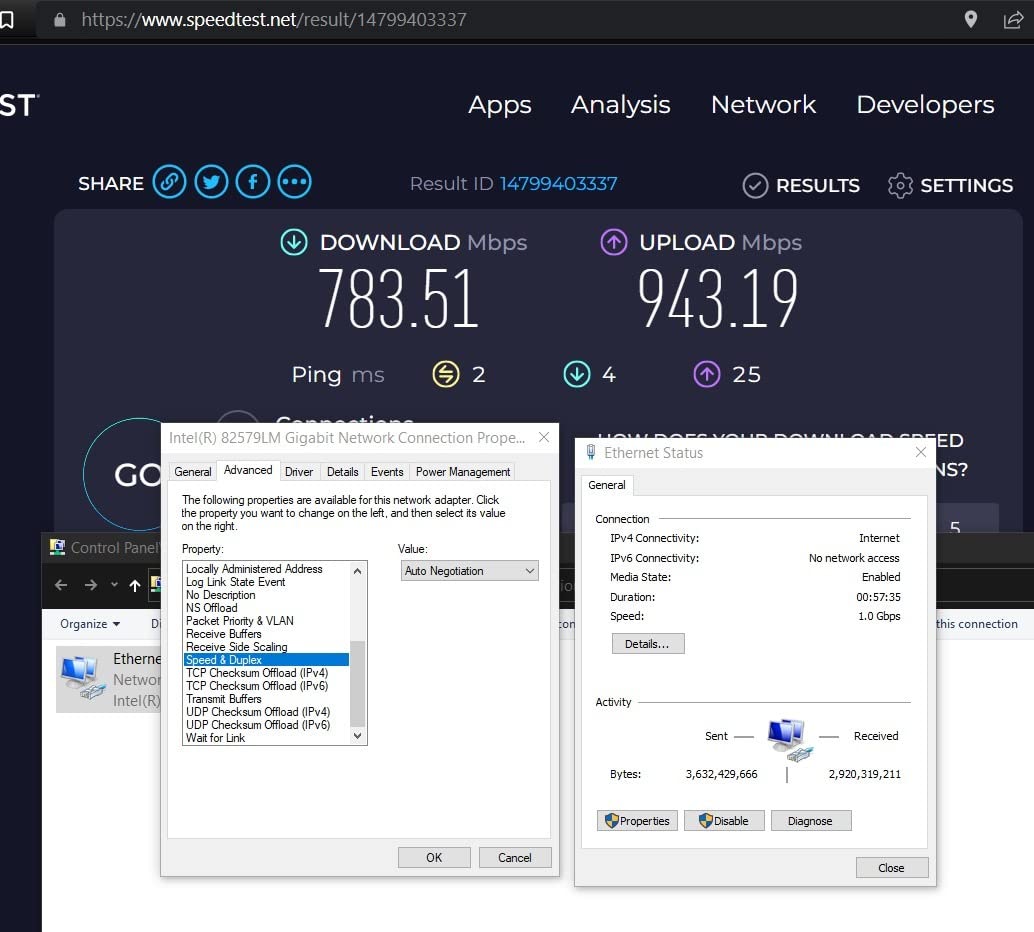Image resolution: width=1034 pixels, height=932 pixels.
Task: Click Forward arrow in Control Panel window
Action: point(91,585)
